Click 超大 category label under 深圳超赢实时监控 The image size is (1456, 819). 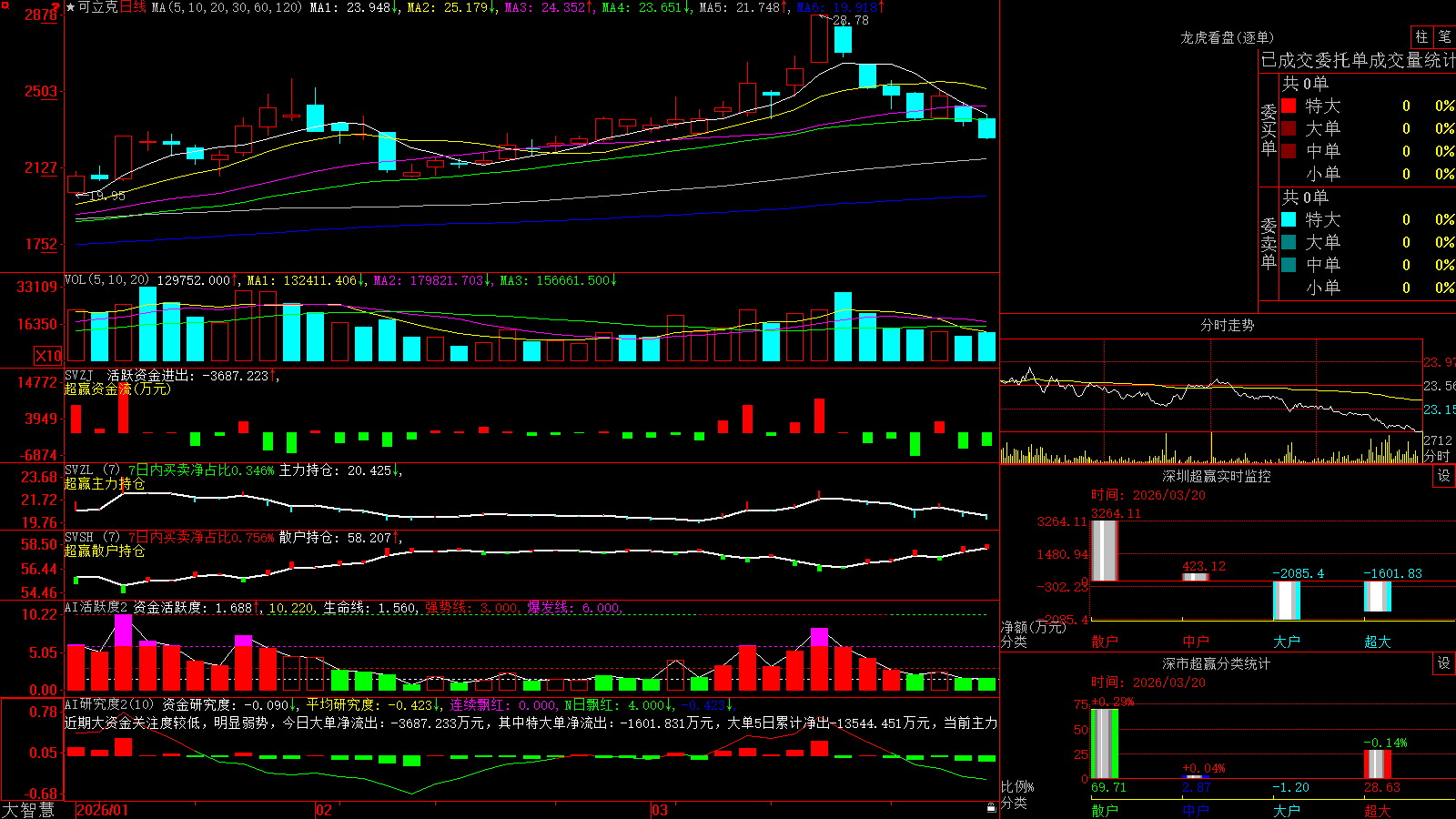(1378, 642)
